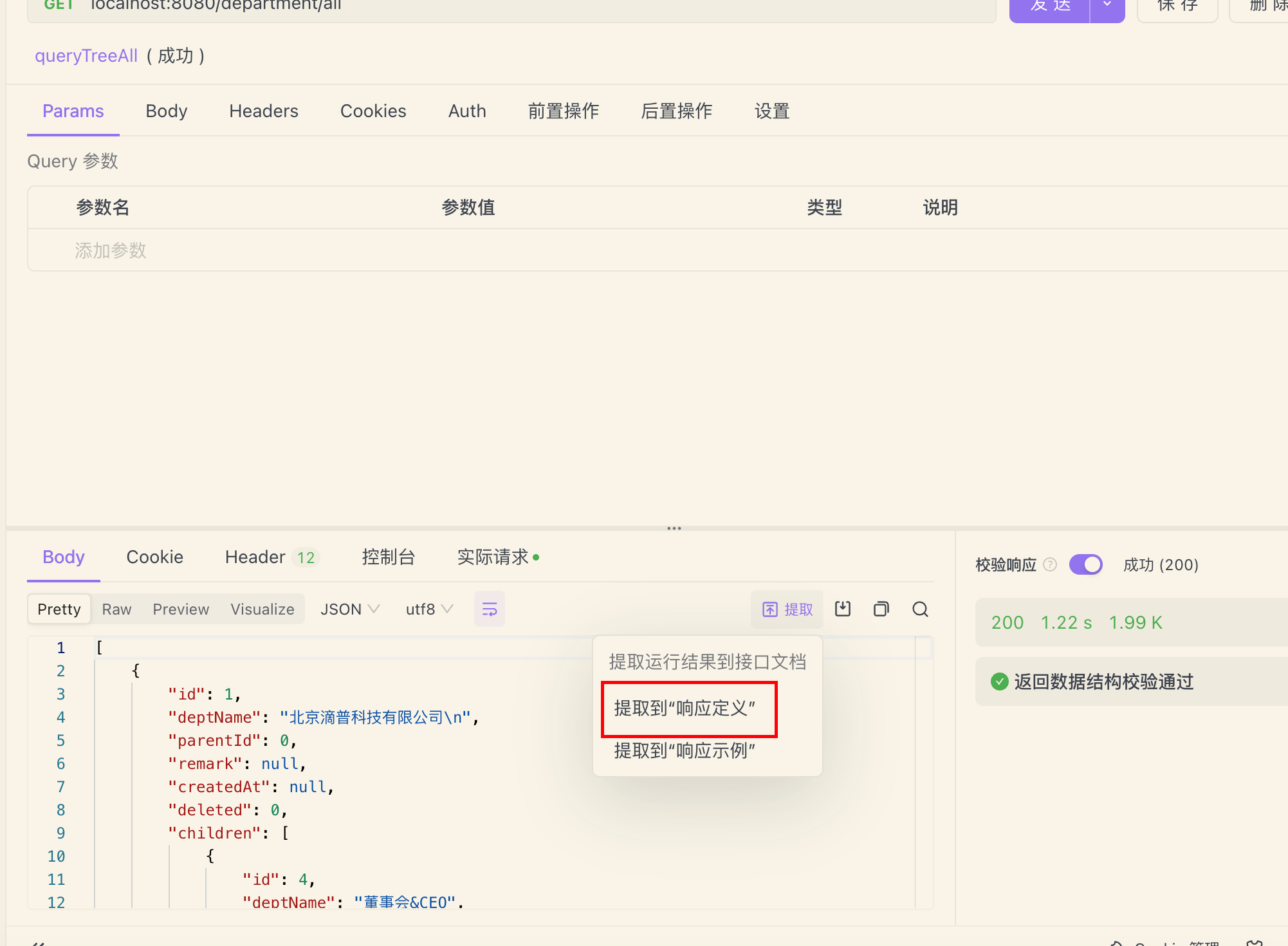Image resolution: width=1288 pixels, height=946 pixels.
Task: Click the 1.22 s response time
Action: (1067, 622)
